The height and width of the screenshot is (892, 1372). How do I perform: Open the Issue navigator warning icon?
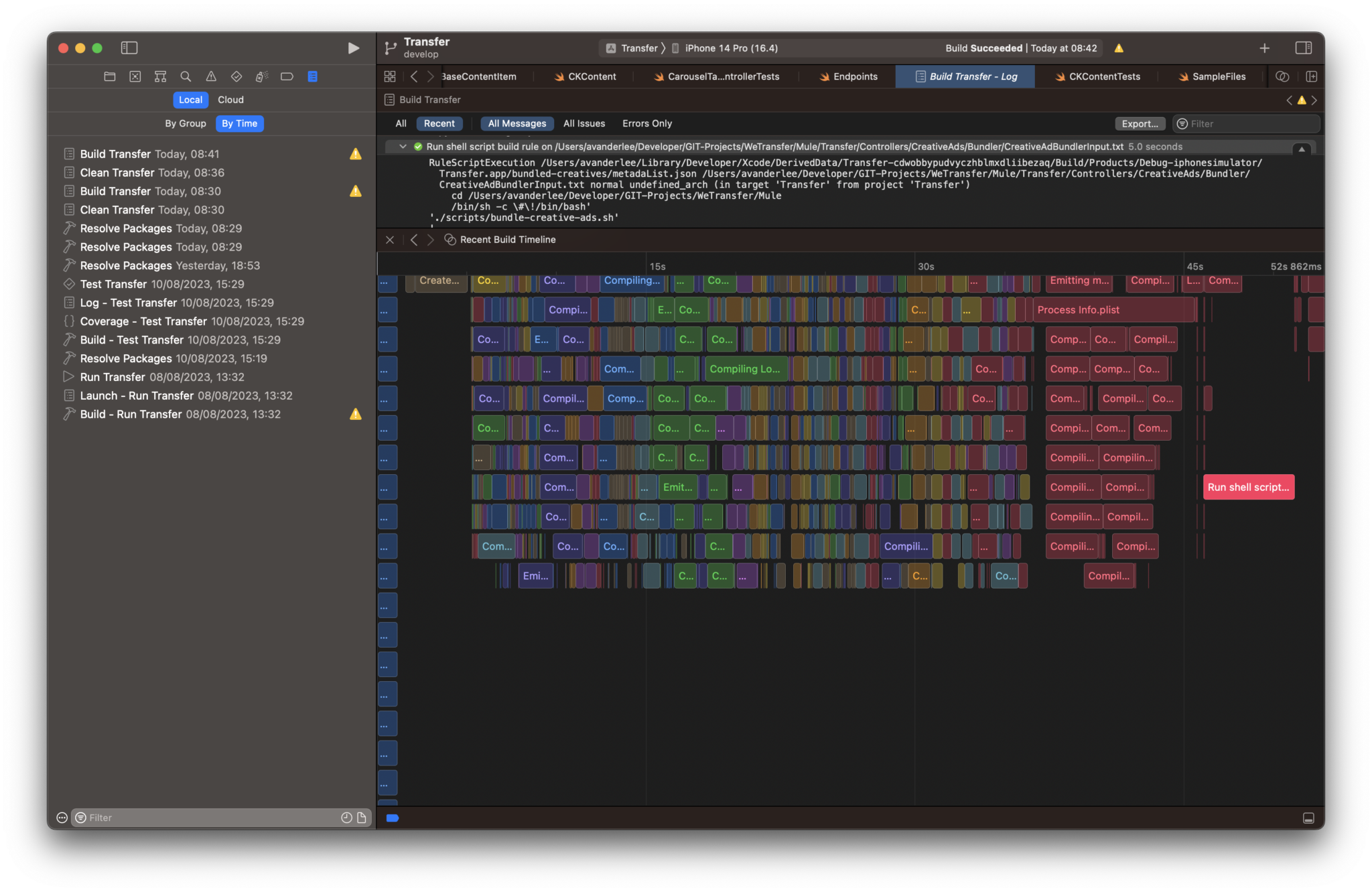tap(211, 76)
